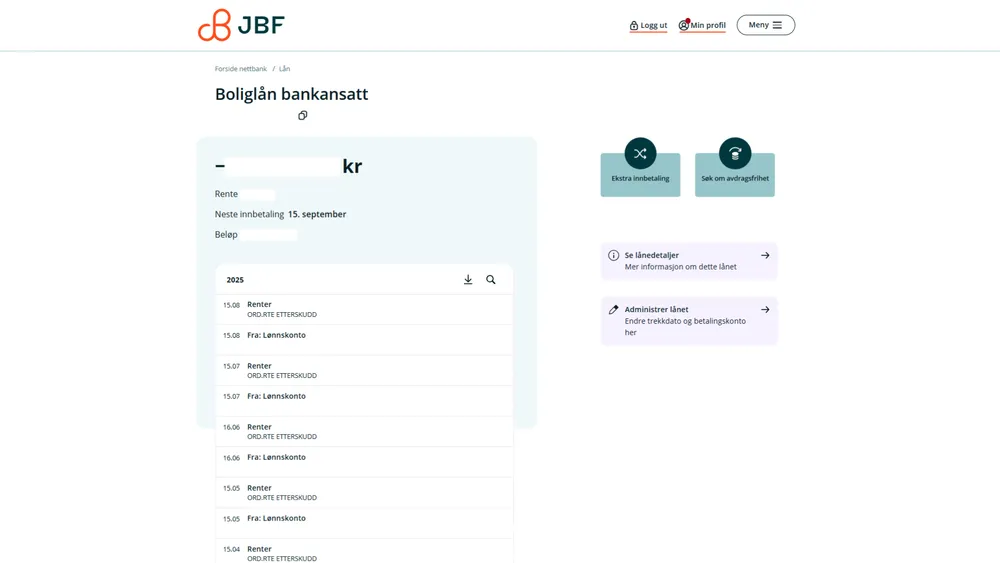
Task: Click the arrow on Se lånedetaljer card
Action: click(765, 256)
